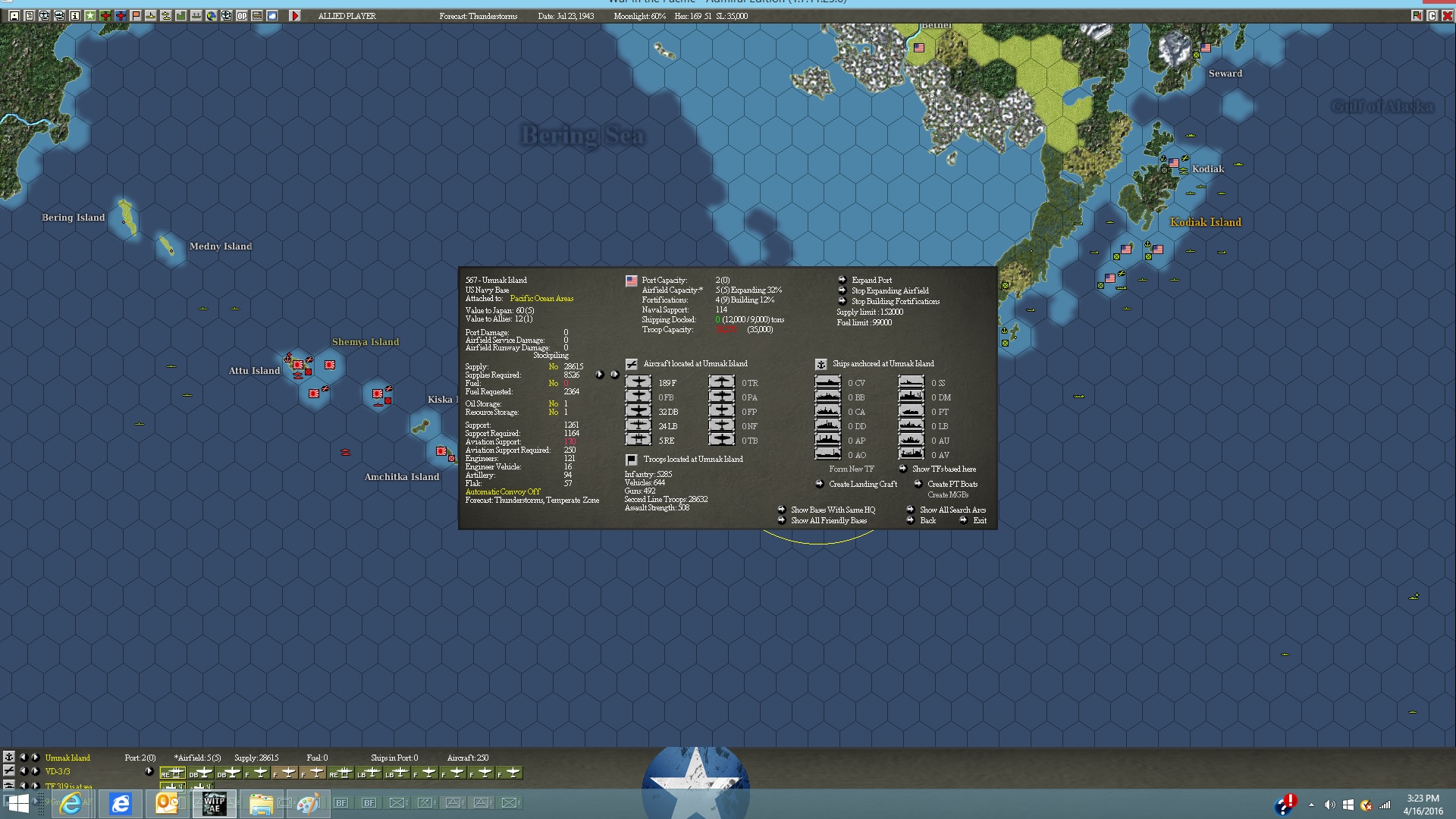Open the fighter aircraft 189 F icon
Image resolution: width=1456 pixels, height=819 pixels.
638,382
